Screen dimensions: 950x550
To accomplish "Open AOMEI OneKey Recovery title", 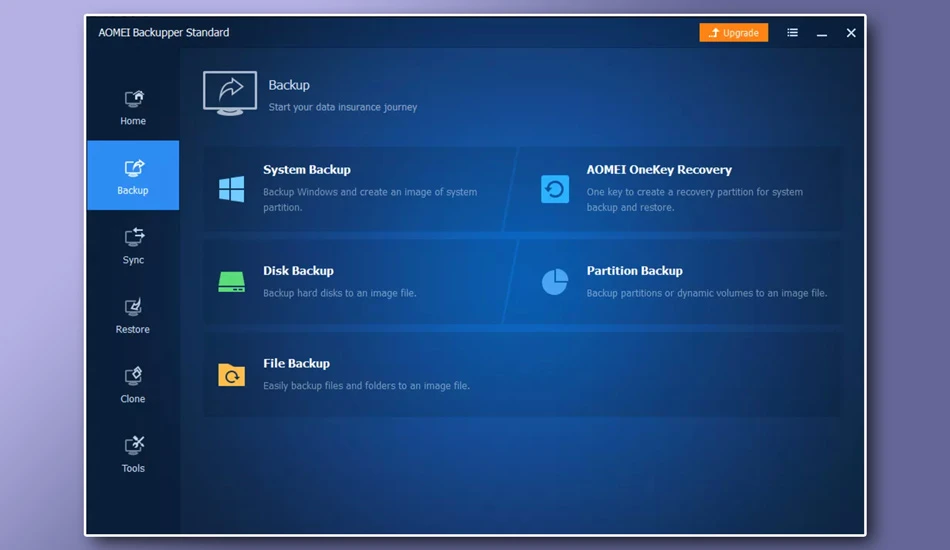I will click(x=659, y=170).
